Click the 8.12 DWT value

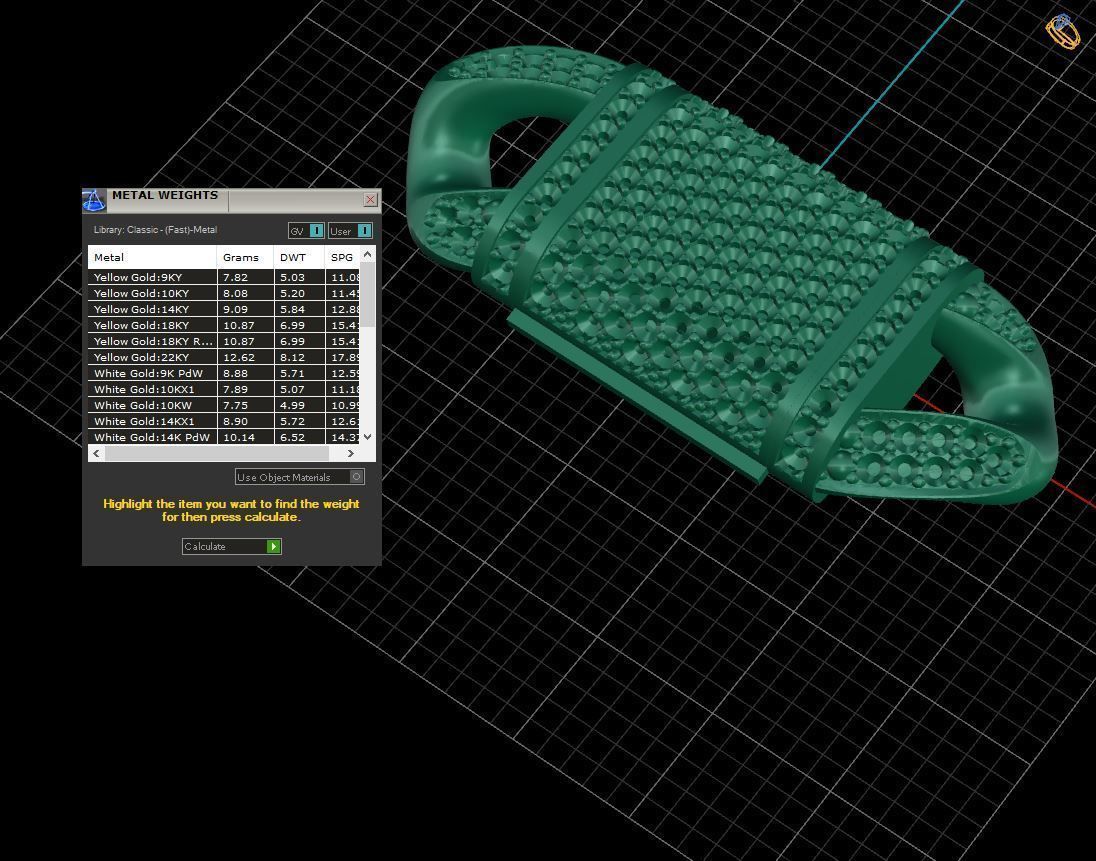tap(292, 358)
